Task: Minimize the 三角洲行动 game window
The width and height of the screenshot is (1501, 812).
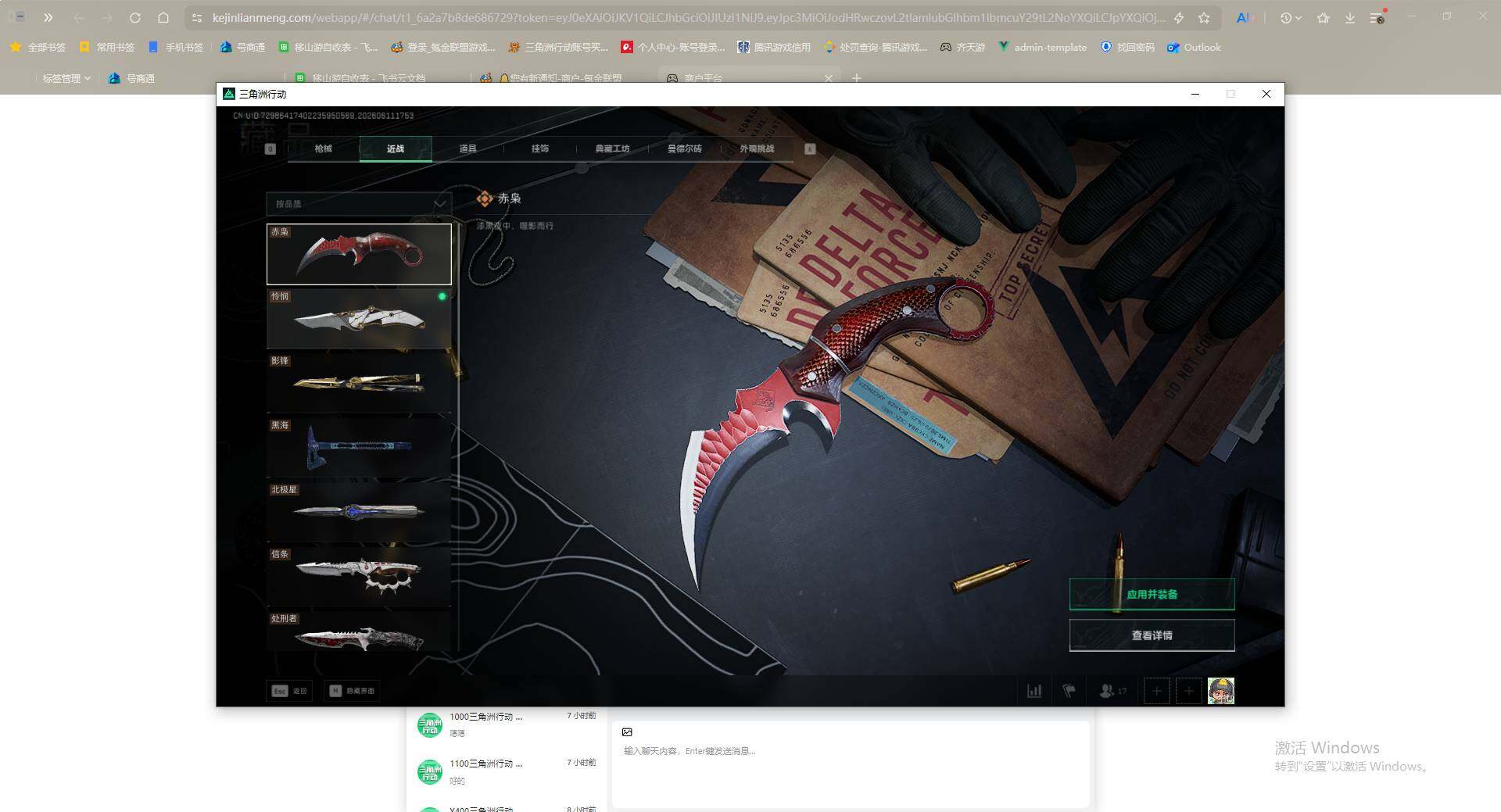Action: click(x=1195, y=94)
